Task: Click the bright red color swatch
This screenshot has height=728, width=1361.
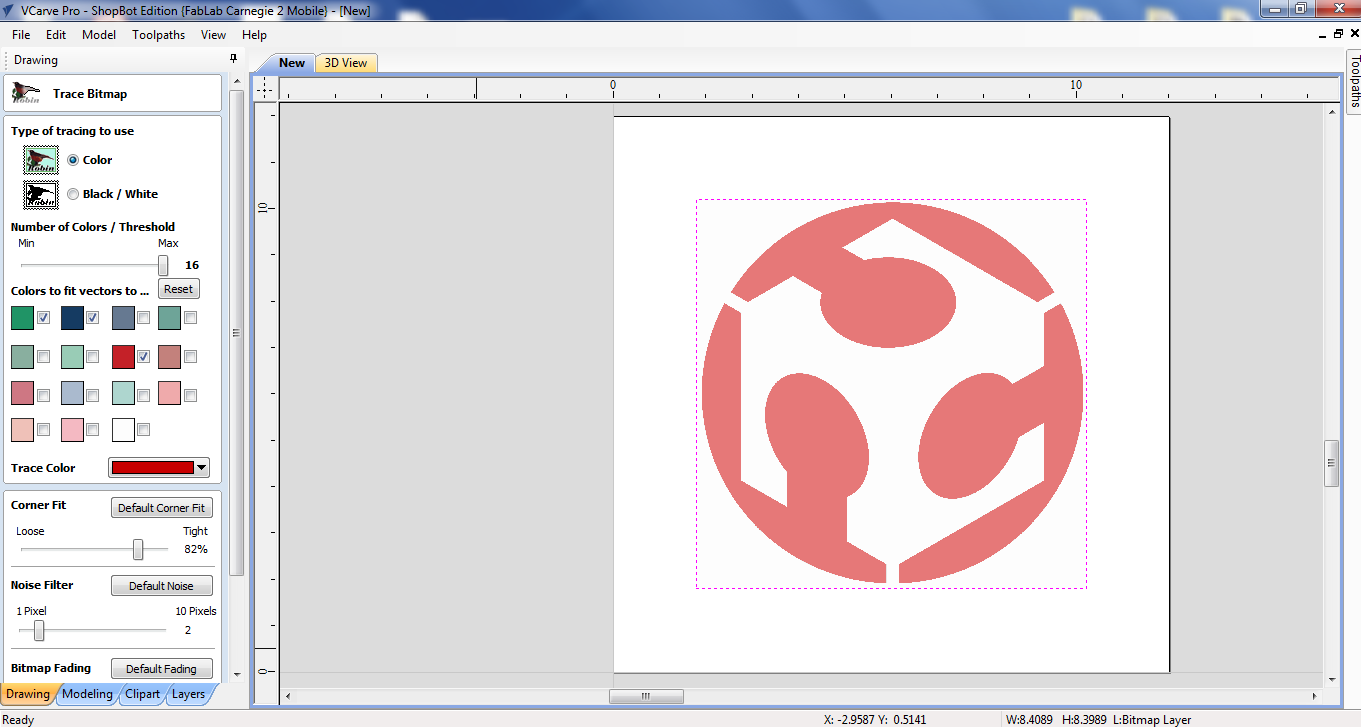Action: [123, 356]
